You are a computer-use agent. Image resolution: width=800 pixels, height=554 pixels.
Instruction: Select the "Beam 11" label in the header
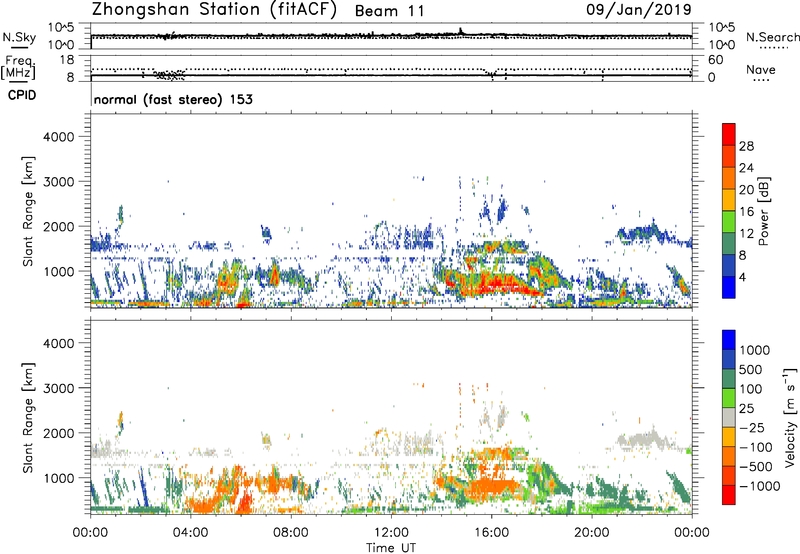click(389, 11)
